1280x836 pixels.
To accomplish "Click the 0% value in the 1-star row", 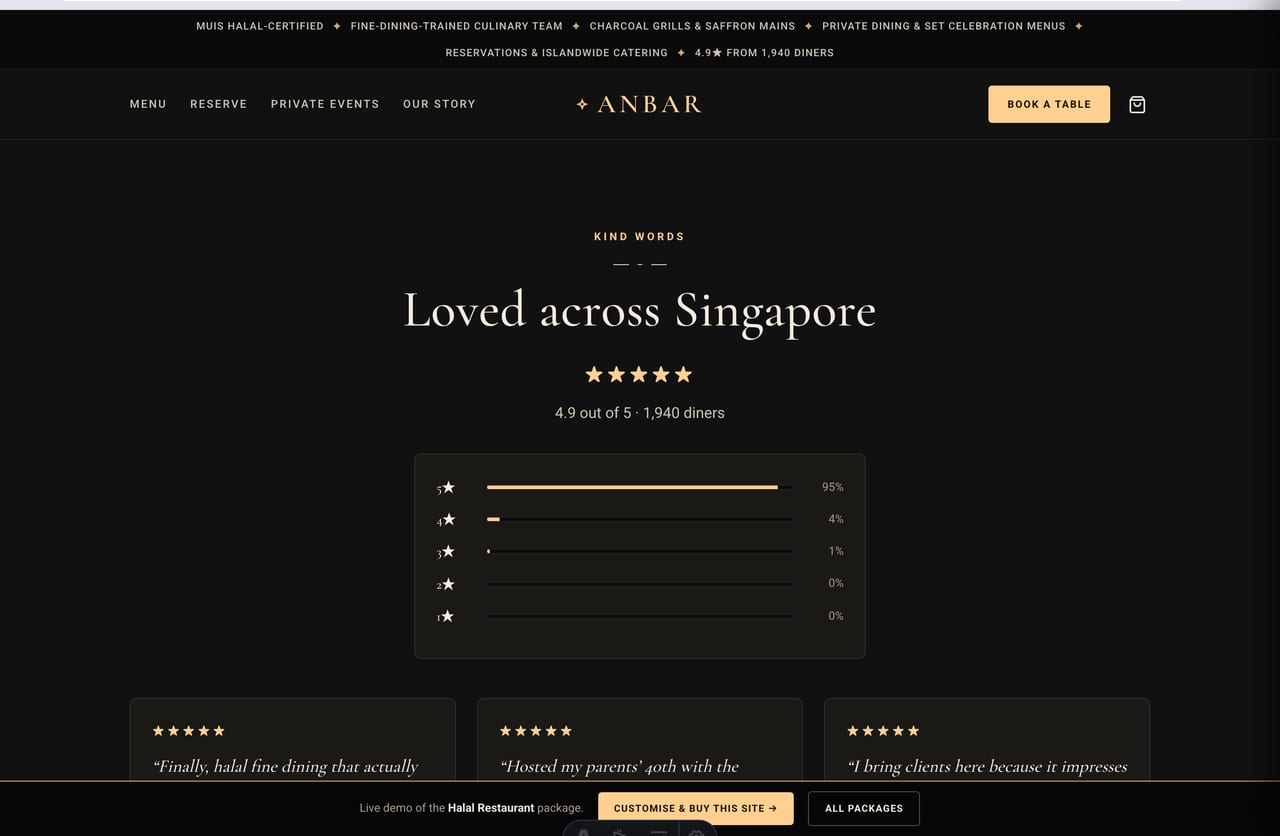I will 836,616.
